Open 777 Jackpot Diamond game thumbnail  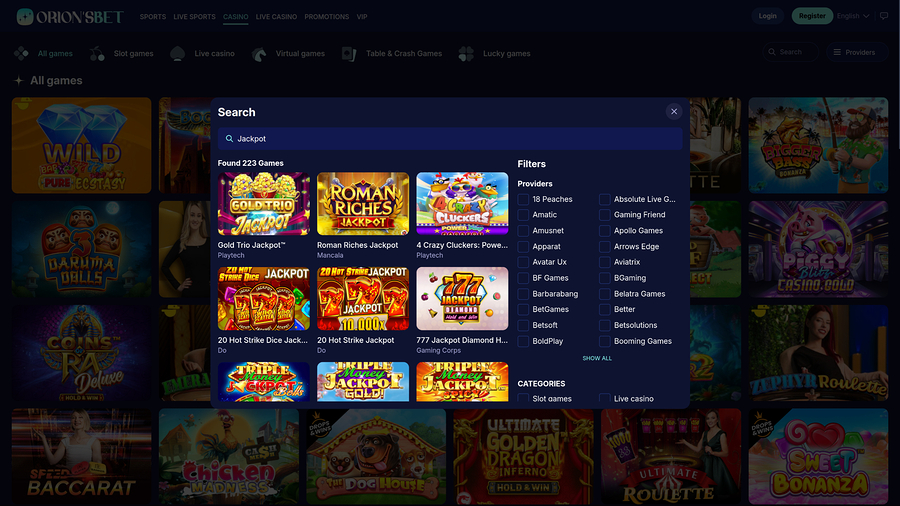pyautogui.click(x=462, y=298)
